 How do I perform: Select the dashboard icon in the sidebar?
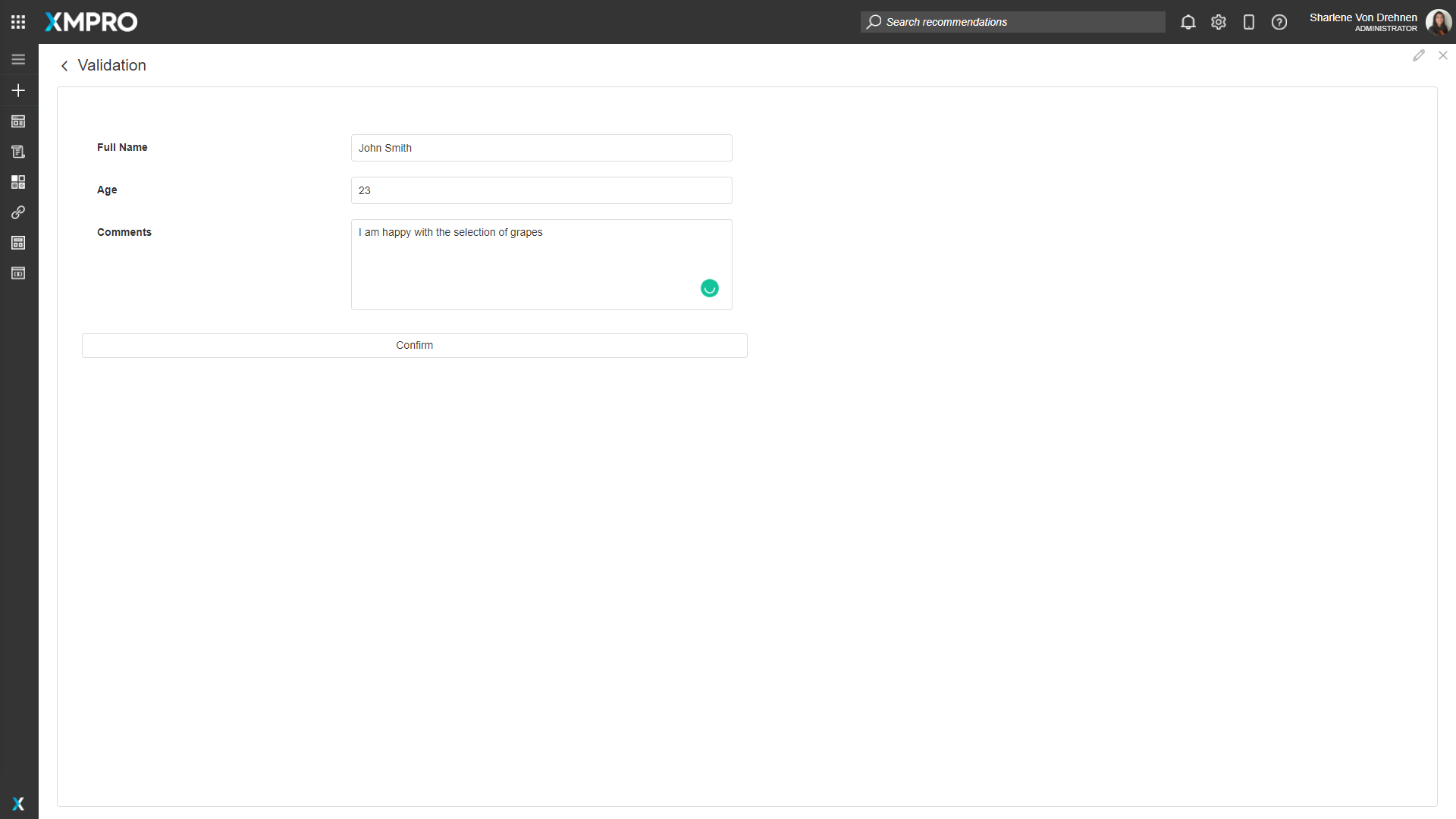coord(18,121)
